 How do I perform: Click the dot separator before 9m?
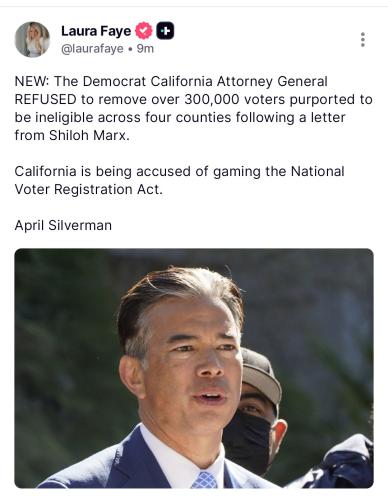(x=130, y=49)
